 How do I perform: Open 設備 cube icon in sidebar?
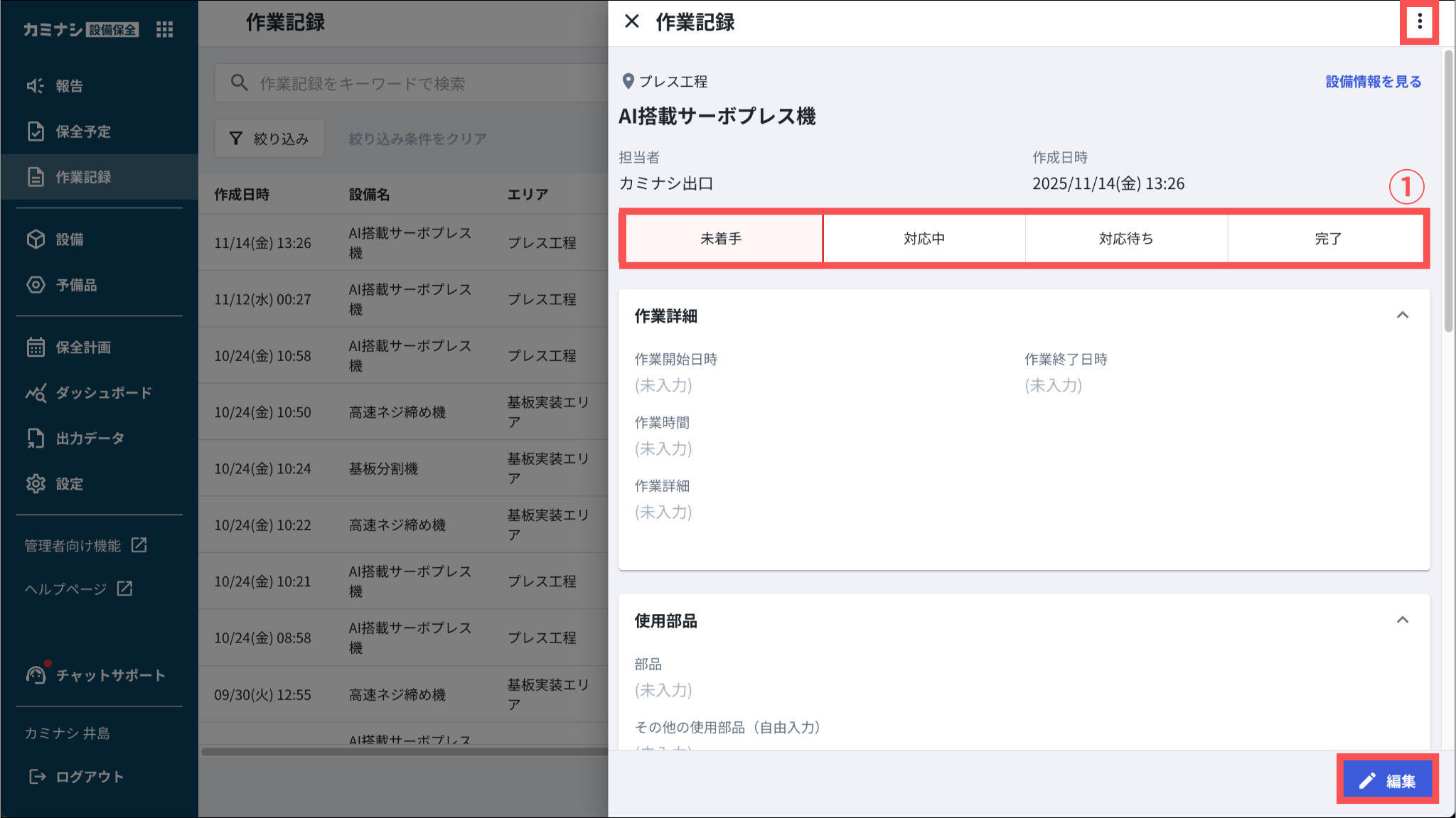tap(36, 240)
